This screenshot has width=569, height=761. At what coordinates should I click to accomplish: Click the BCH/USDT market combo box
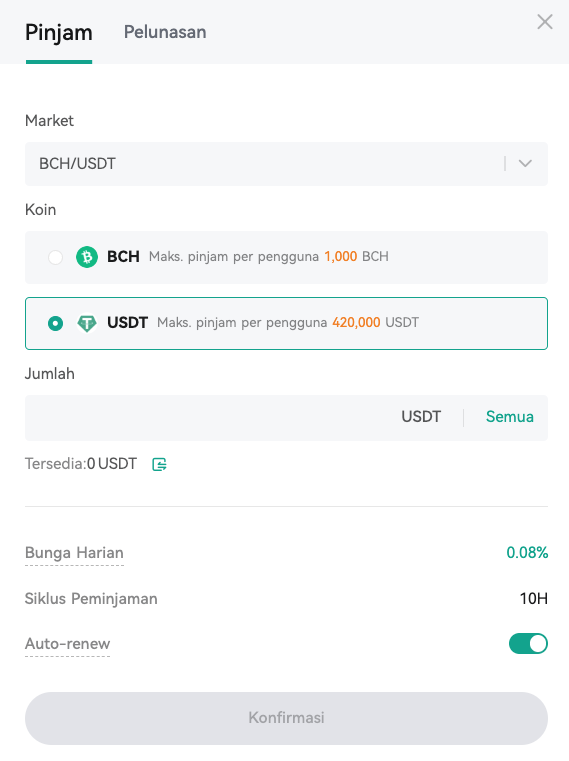286,164
